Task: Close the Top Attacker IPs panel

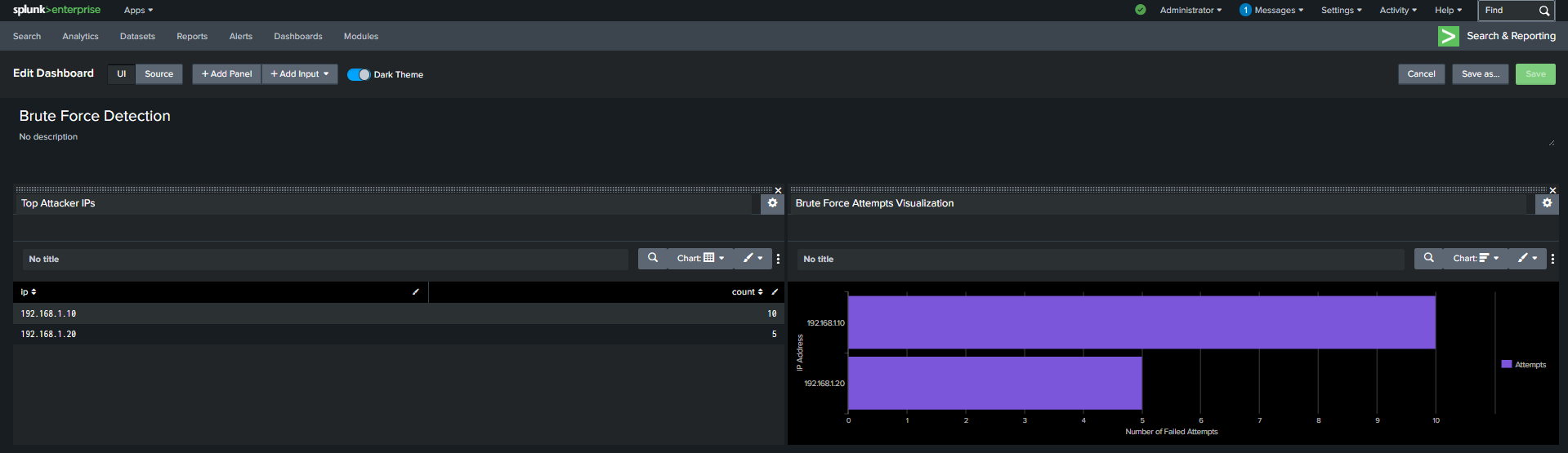Action: coord(778,190)
